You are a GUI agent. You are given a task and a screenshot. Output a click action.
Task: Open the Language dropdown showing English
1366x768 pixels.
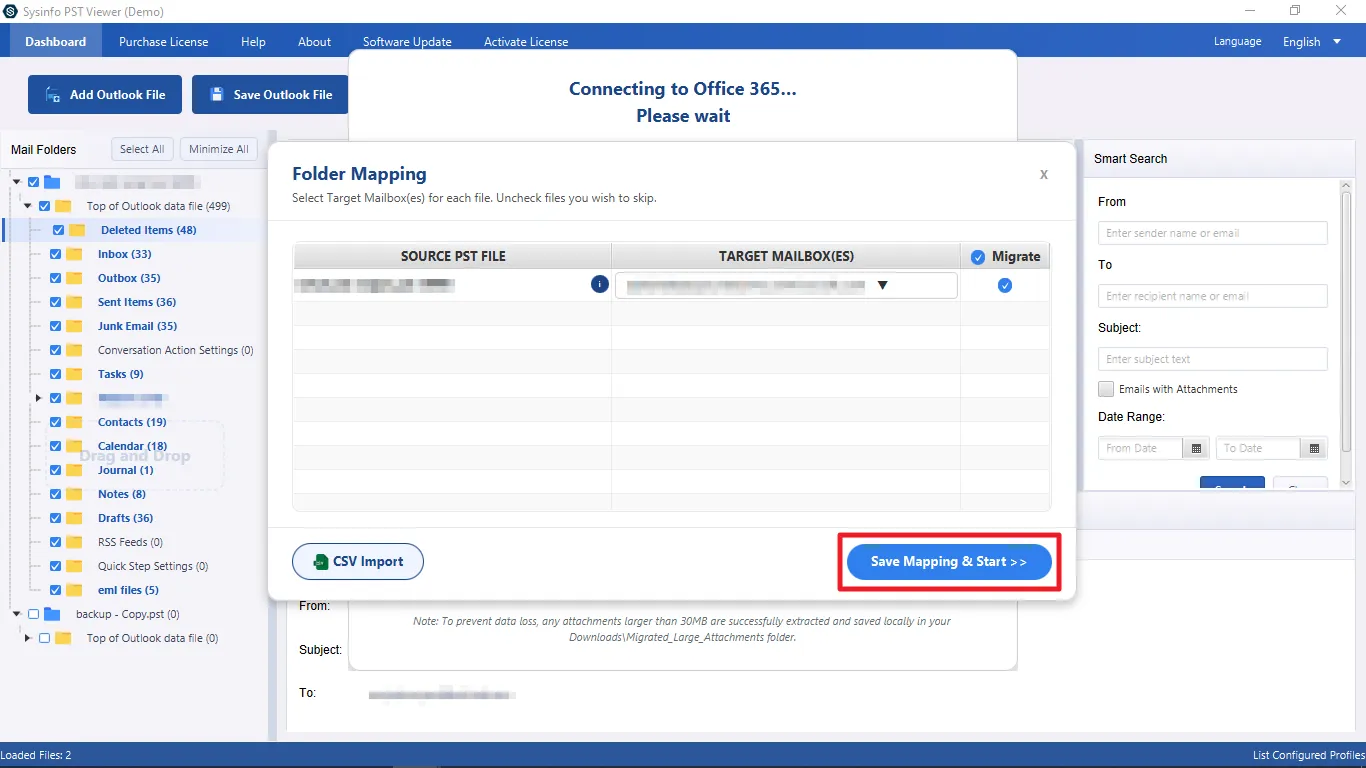point(1313,42)
